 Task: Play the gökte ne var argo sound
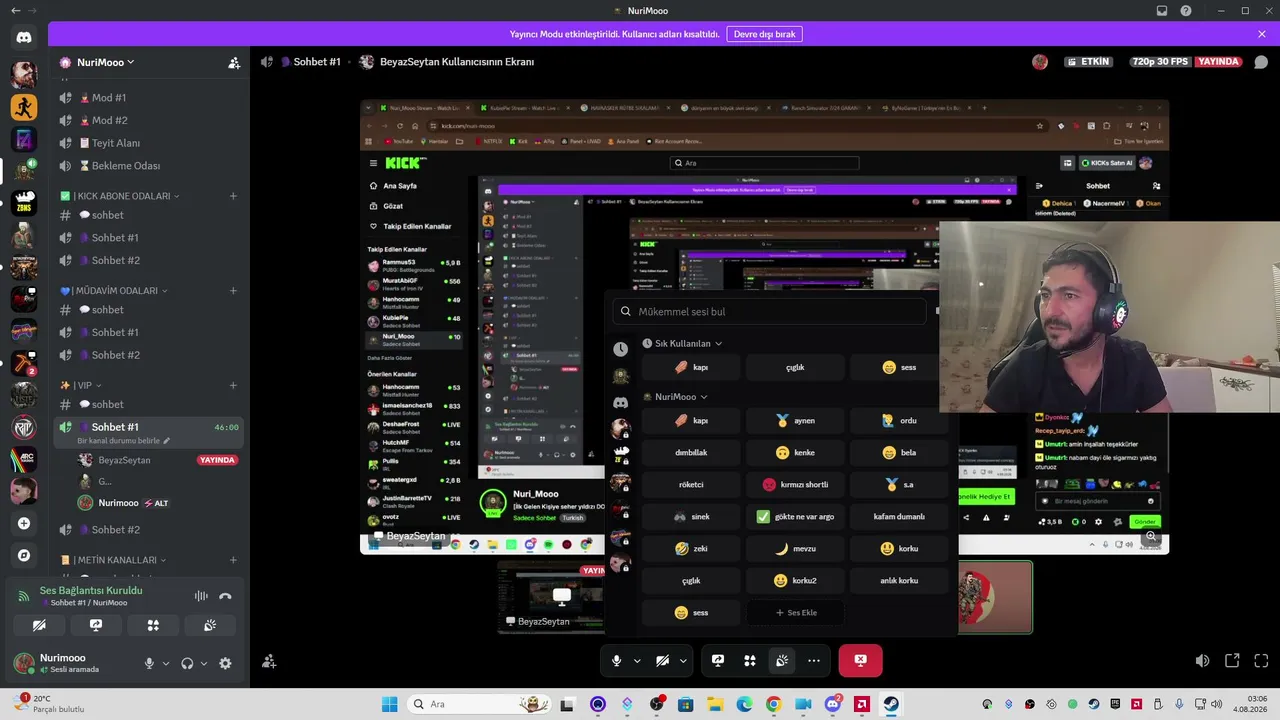coord(795,517)
